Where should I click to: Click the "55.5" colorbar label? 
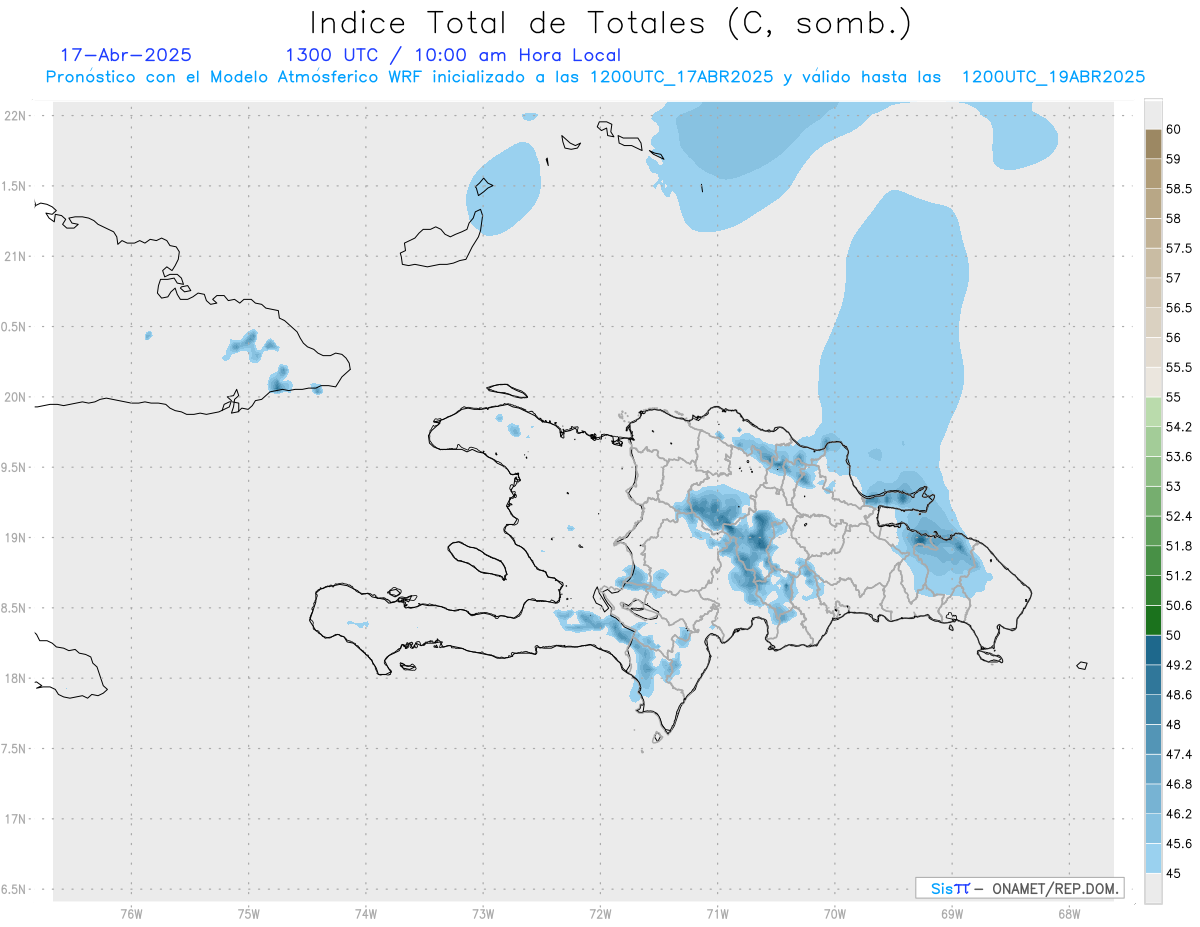[1179, 368]
